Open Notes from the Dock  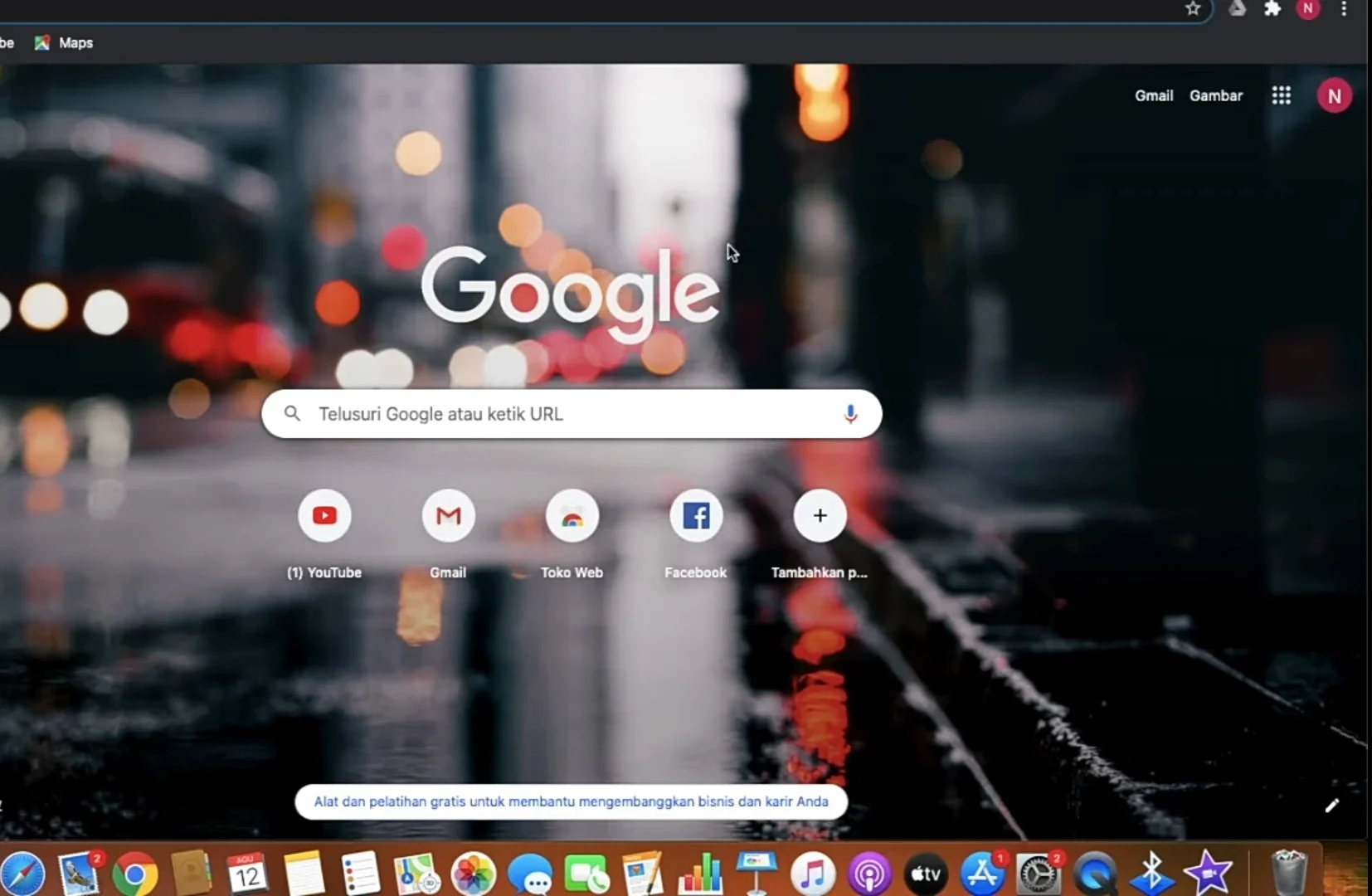(304, 874)
